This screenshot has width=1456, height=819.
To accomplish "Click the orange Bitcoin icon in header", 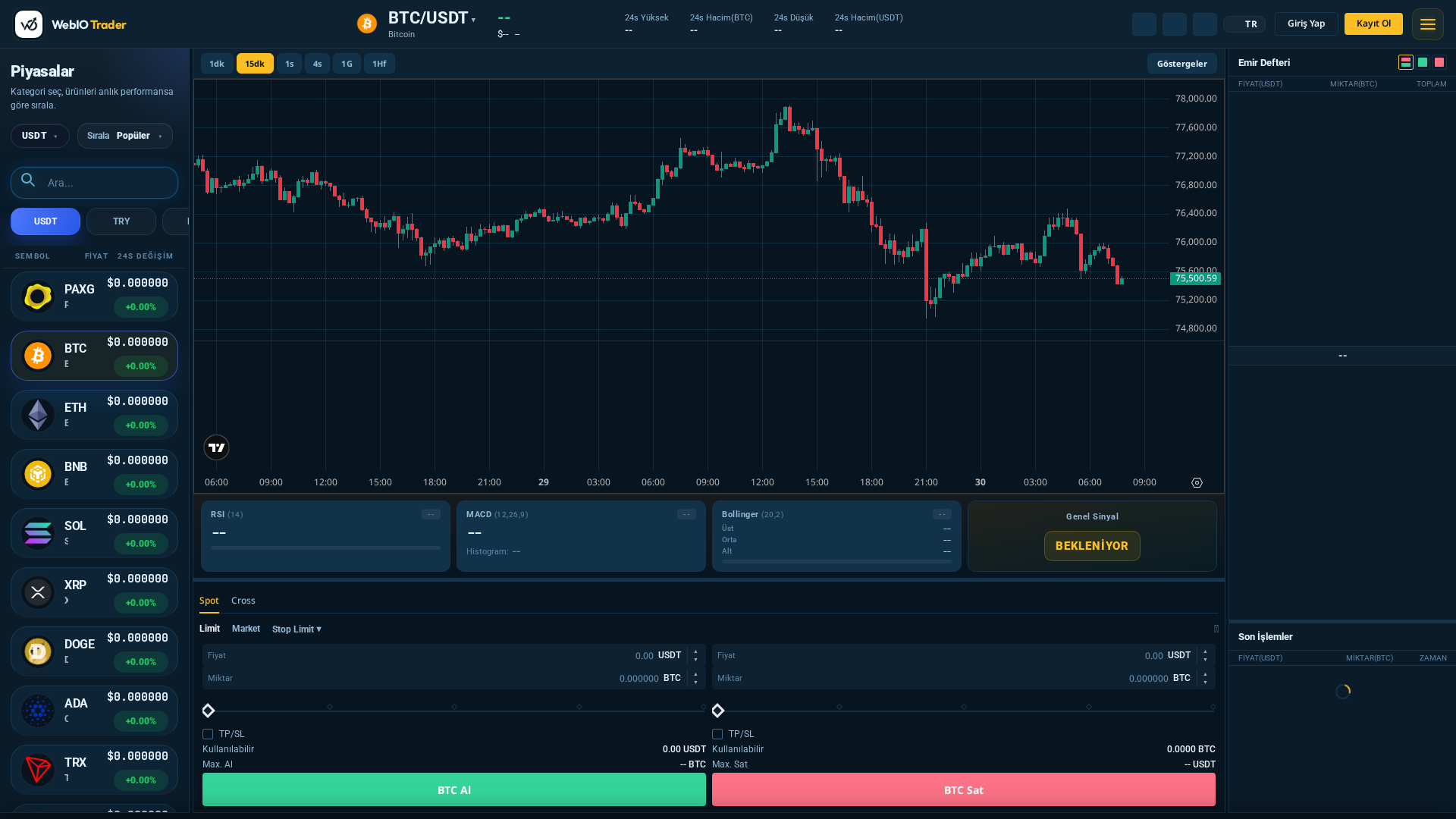I will [367, 24].
